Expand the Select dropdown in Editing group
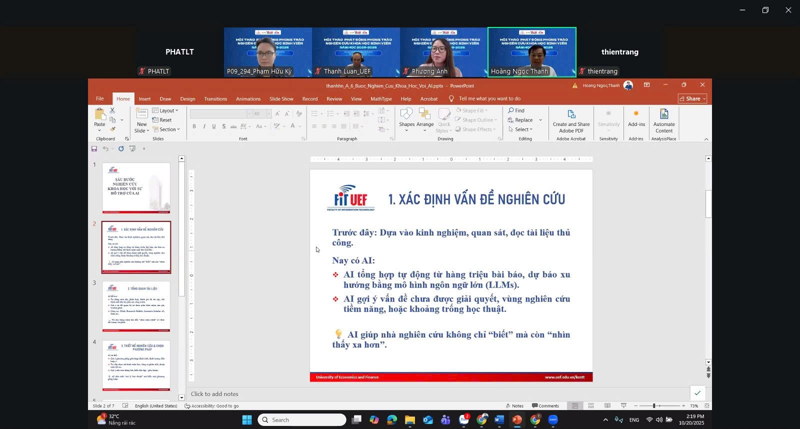The height and width of the screenshot is (429, 800). (x=523, y=129)
